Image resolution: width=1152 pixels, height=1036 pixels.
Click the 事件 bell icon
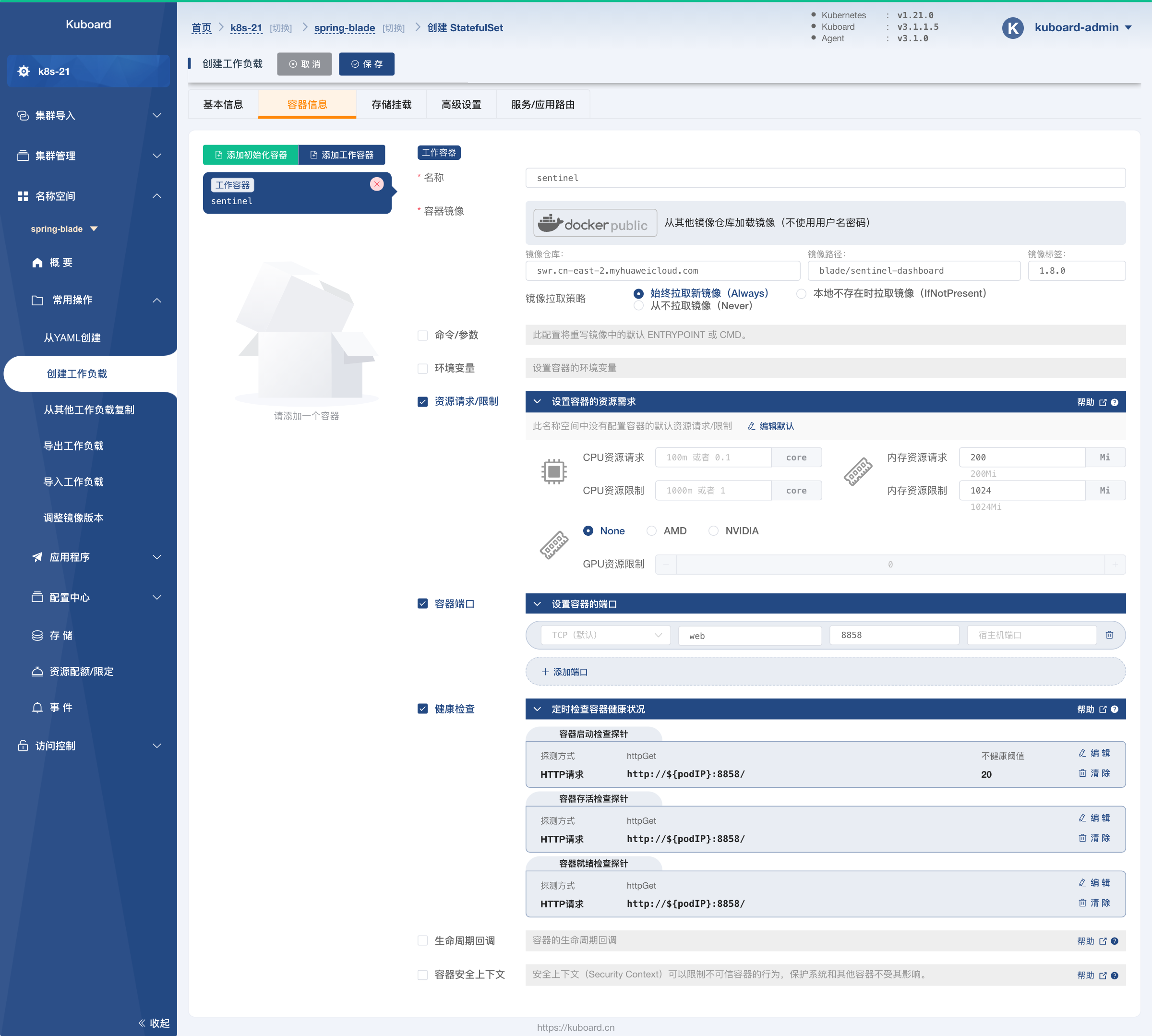click(x=37, y=708)
